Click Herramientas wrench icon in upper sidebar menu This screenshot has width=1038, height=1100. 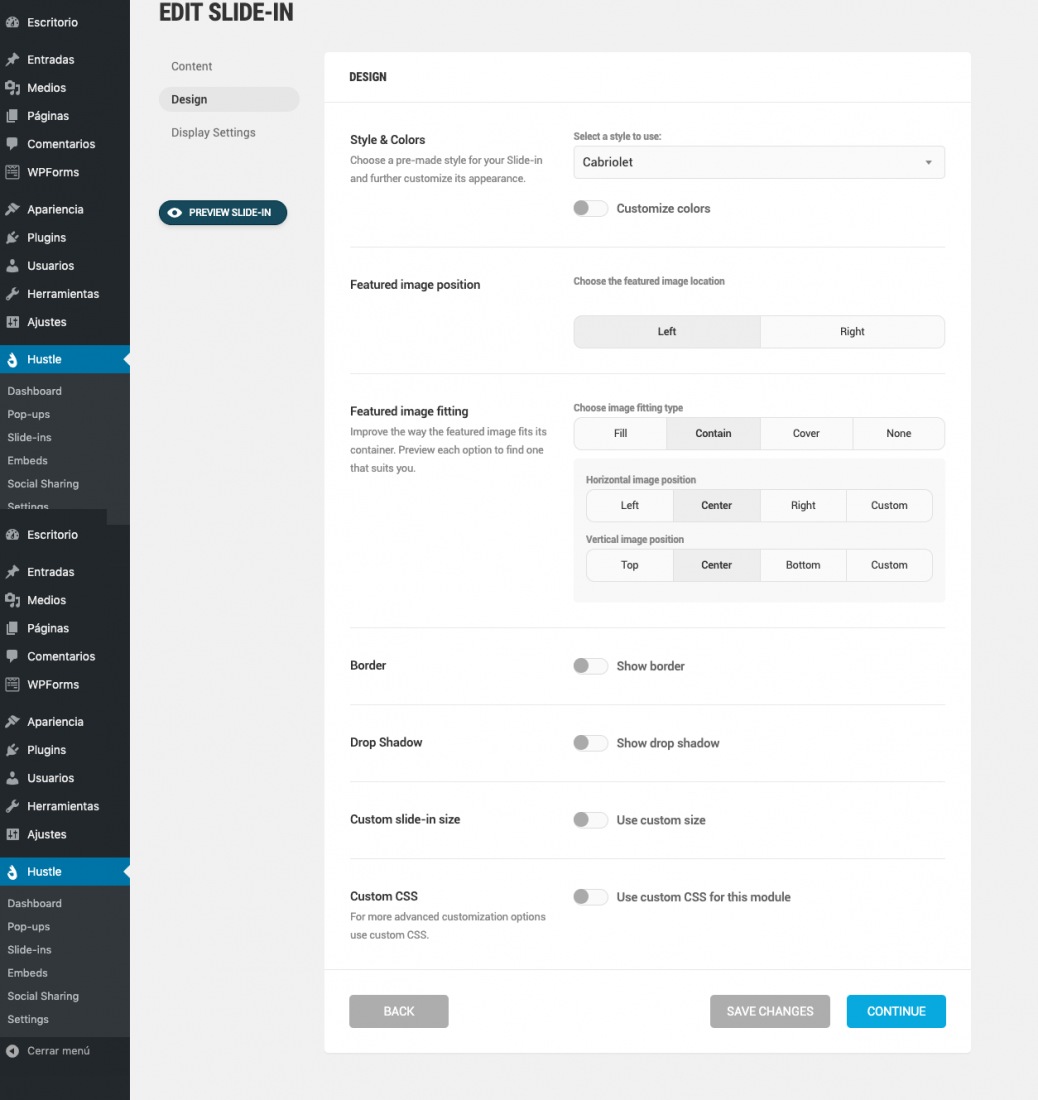click(x=12, y=293)
